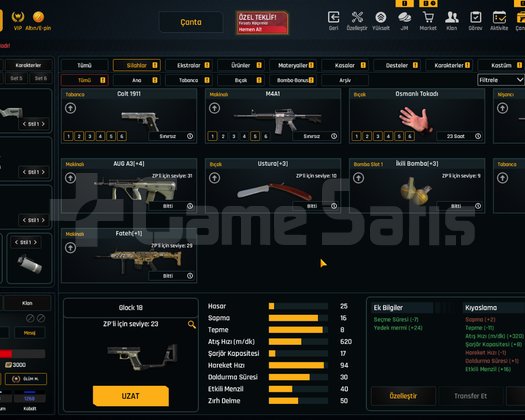Image resolution: width=525 pixels, height=420 pixels.
Task: Previous style arrow above the grenade item
Action: pos(16,242)
